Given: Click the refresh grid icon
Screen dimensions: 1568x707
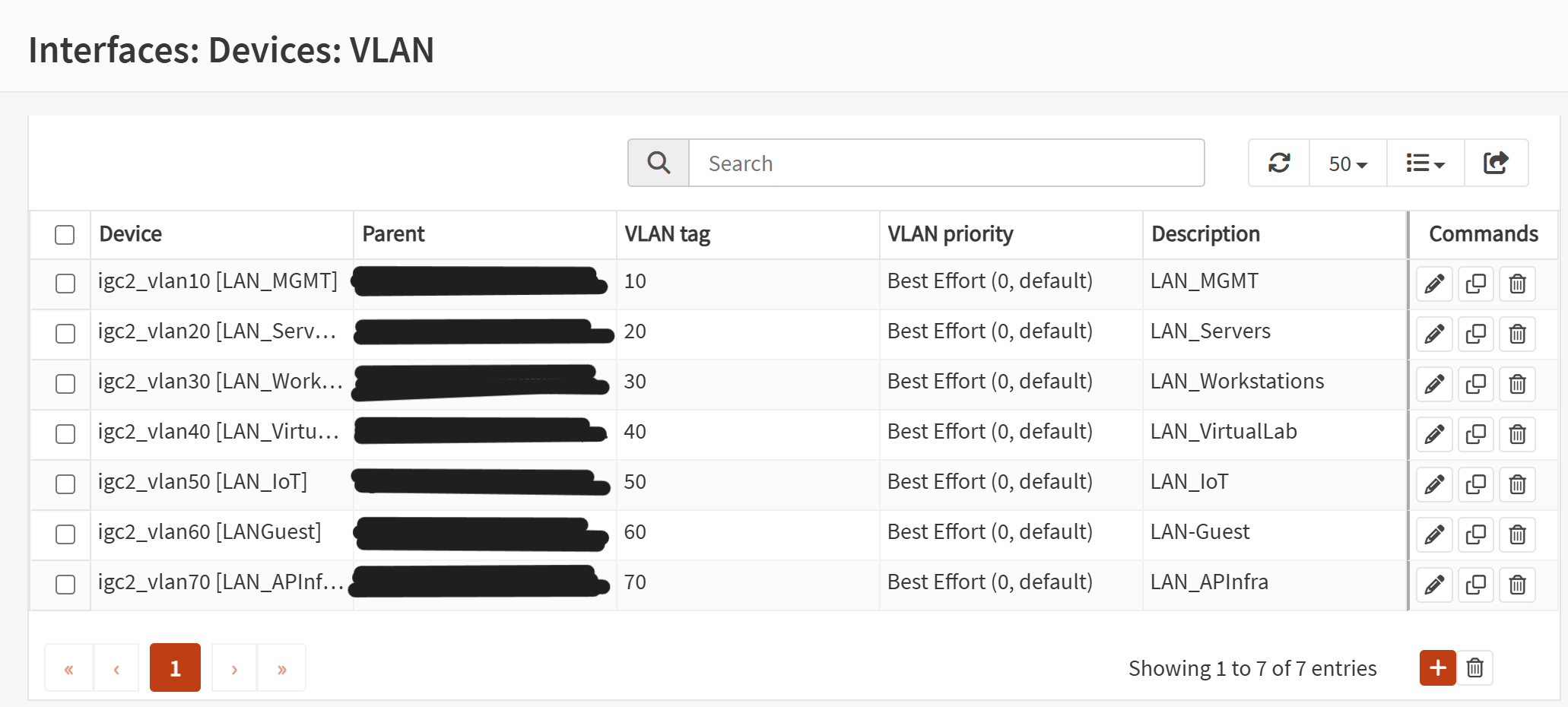Looking at the screenshot, I should click(1279, 163).
